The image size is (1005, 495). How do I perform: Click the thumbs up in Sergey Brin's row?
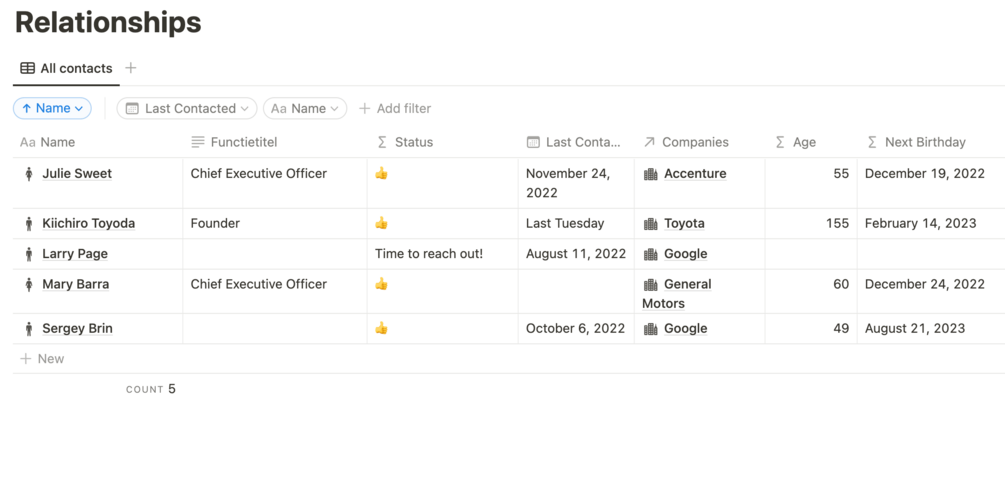[x=381, y=328]
